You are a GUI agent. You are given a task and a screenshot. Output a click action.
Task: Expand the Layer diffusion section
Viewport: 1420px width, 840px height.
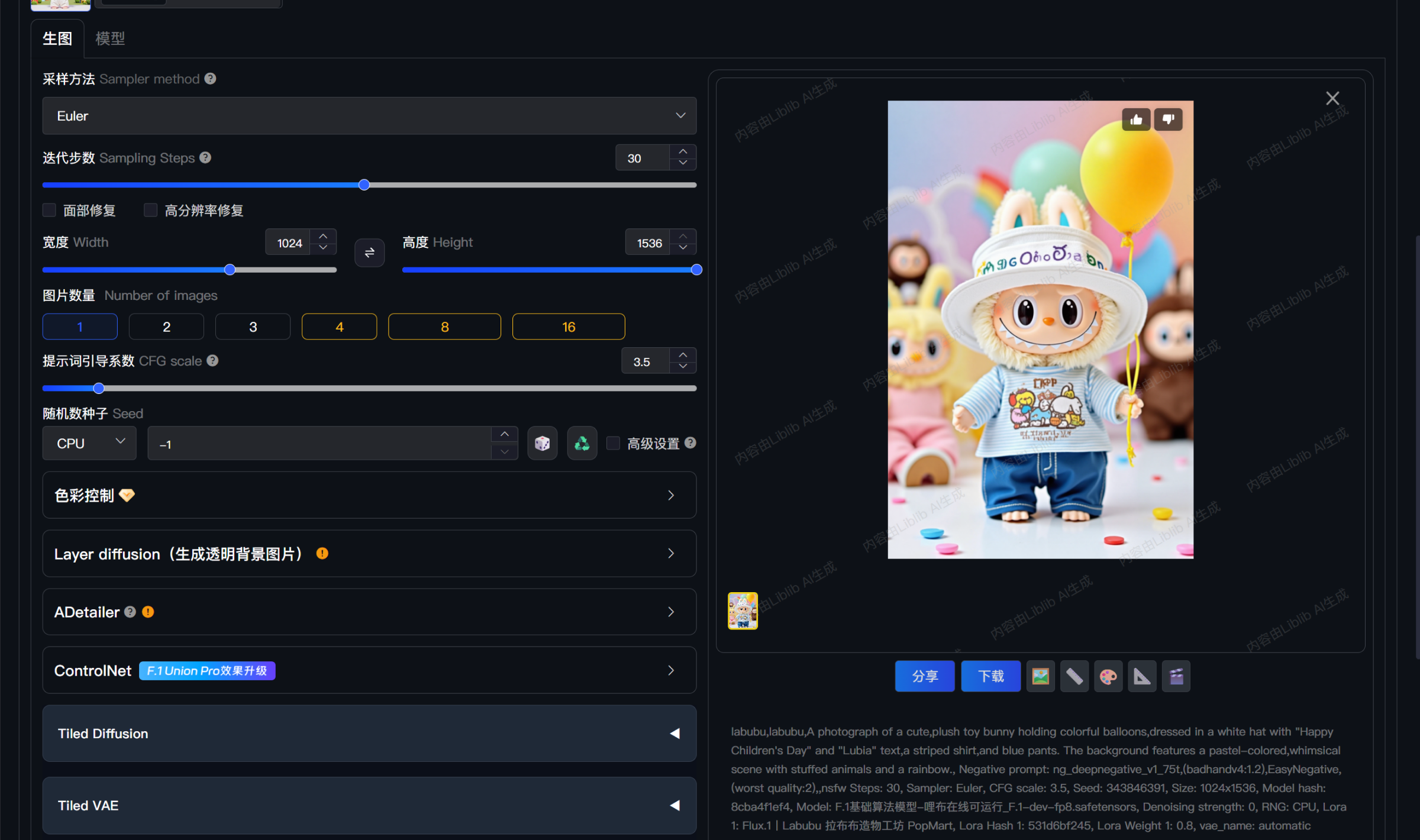coord(369,554)
